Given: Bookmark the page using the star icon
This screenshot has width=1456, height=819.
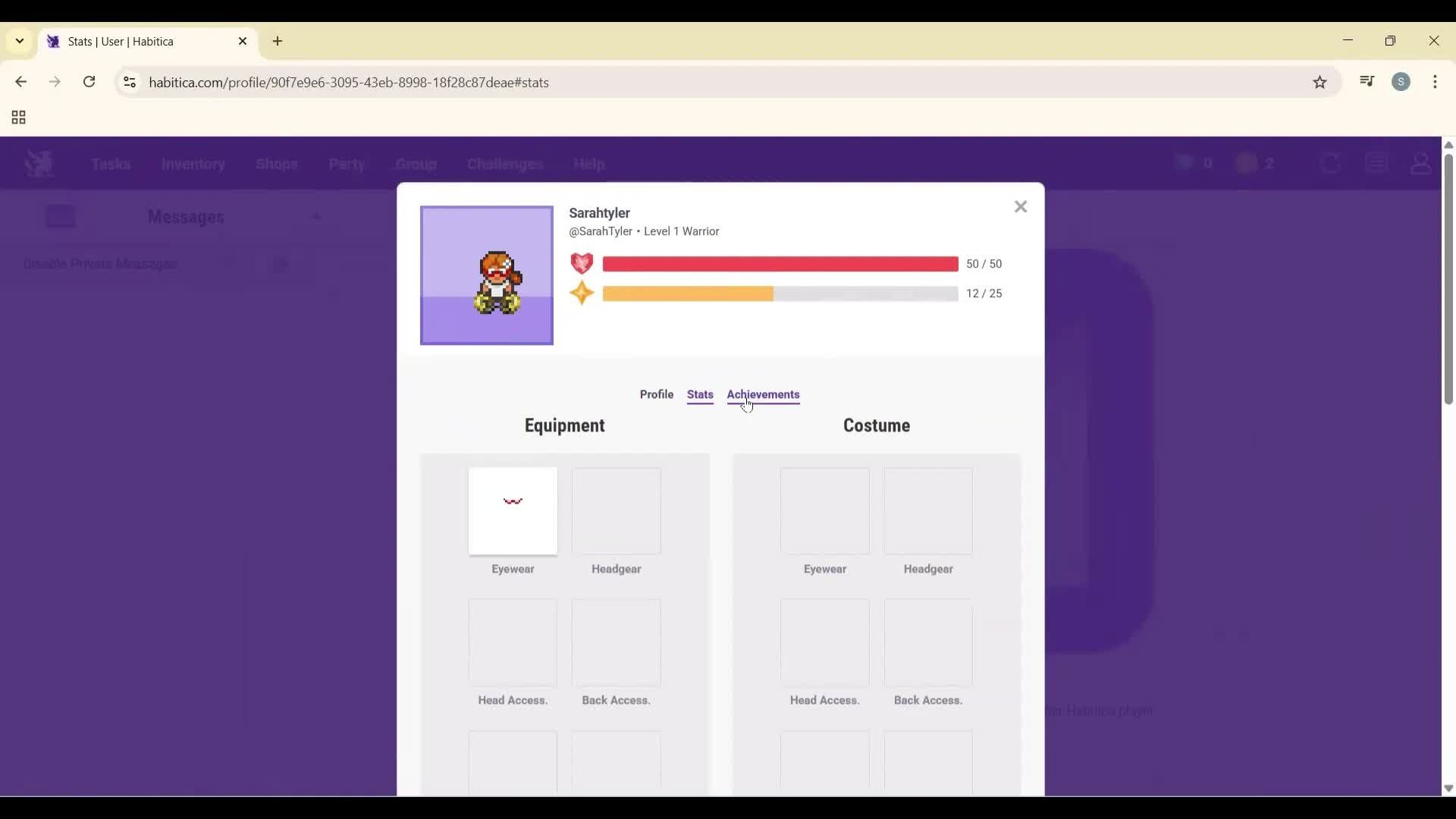Looking at the screenshot, I should pyautogui.click(x=1320, y=82).
